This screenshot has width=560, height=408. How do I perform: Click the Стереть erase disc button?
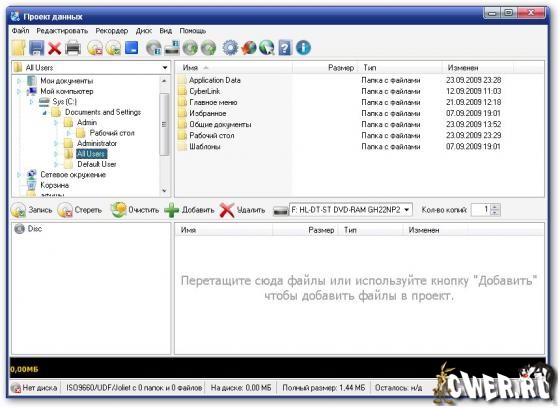[x=80, y=210]
